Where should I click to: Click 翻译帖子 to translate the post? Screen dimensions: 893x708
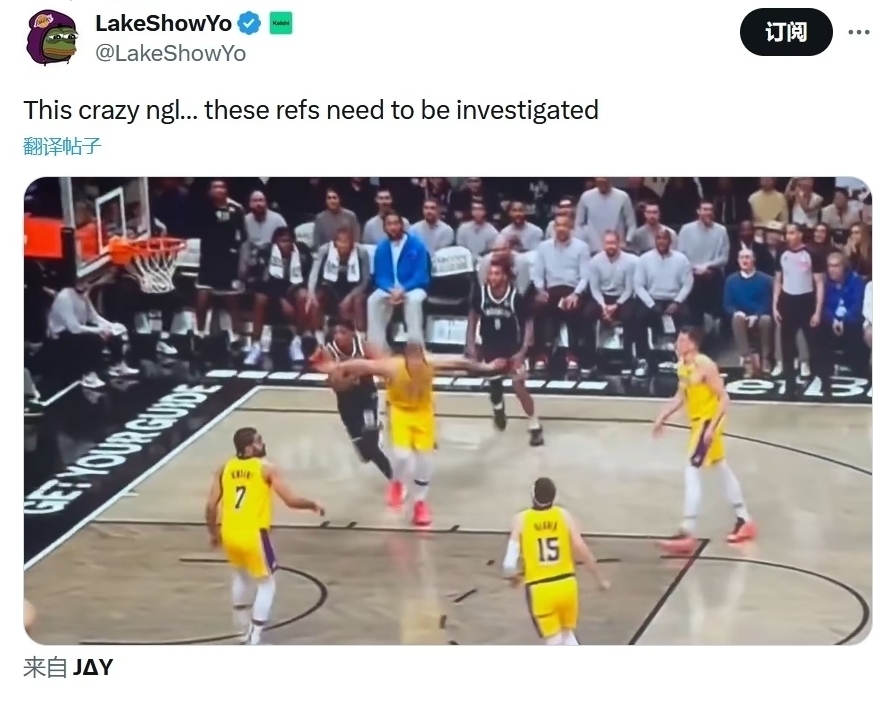[62, 146]
